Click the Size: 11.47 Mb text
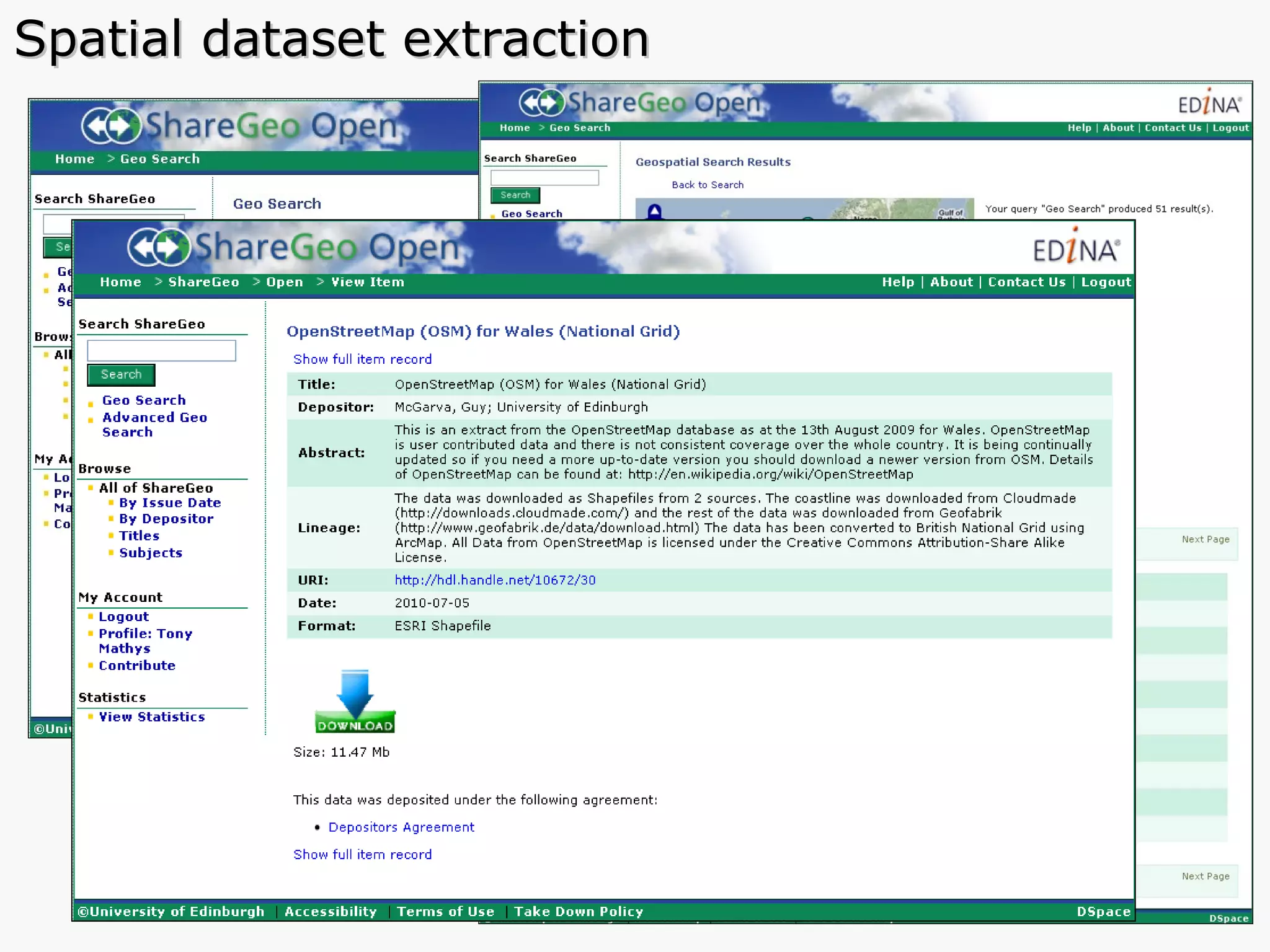The width and height of the screenshot is (1270, 952). coord(341,752)
